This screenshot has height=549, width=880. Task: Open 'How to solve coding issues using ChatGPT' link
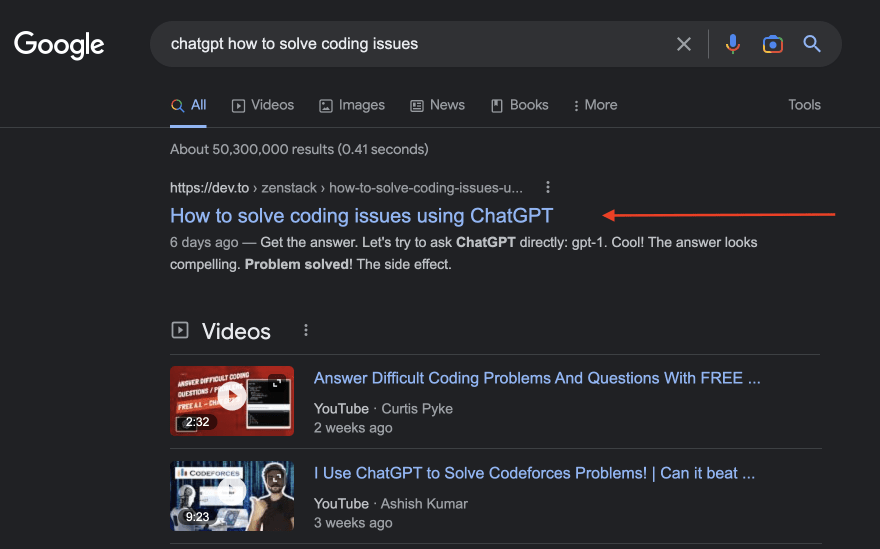click(x=361, y=216)
